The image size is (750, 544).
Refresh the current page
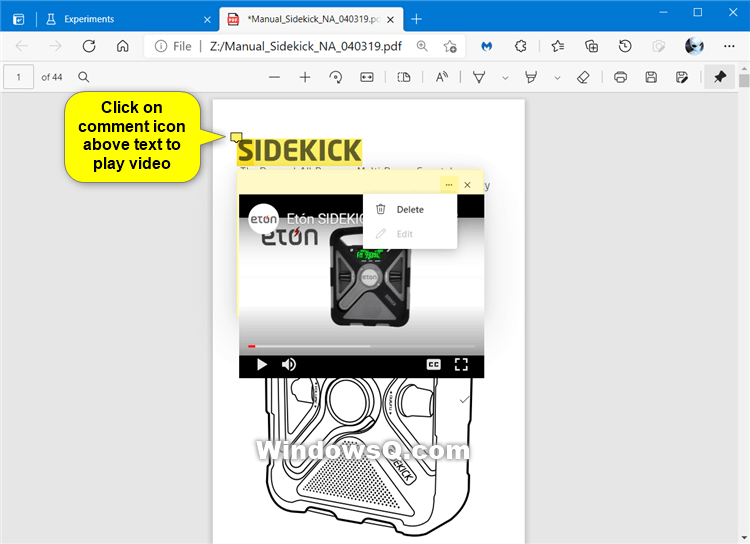pyautogui.click(x=89, y=46)
